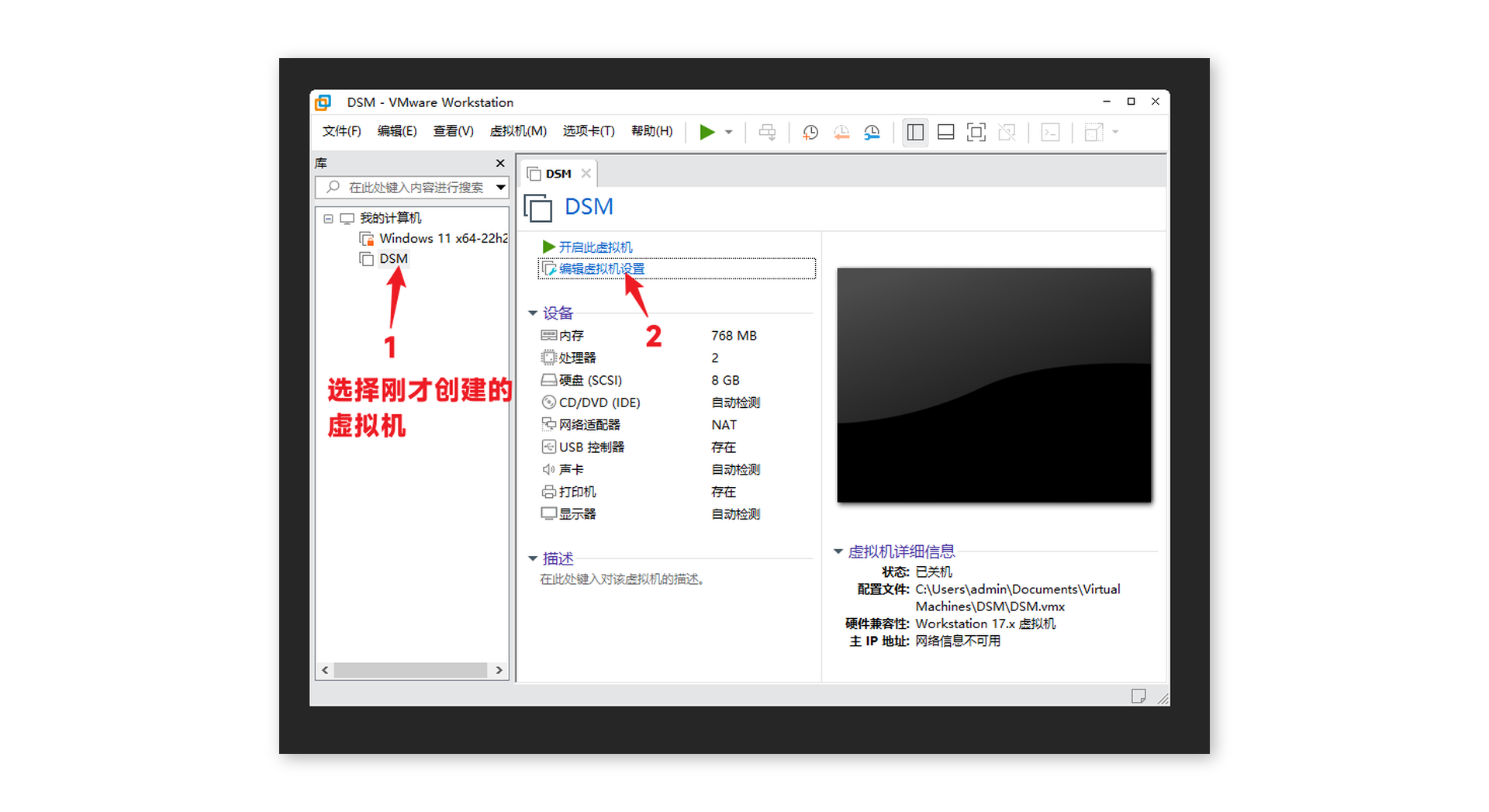Open the 文件(F) menu
This screenshot has height=812, width=1489.
342,131
